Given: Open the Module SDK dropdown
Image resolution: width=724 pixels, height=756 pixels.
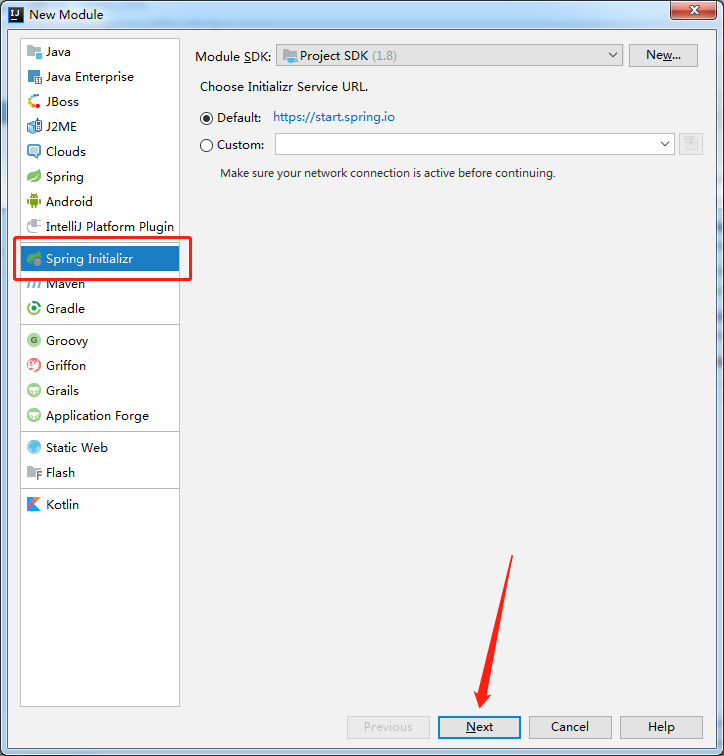Looking at the screenshot, I should coord(449,55).
